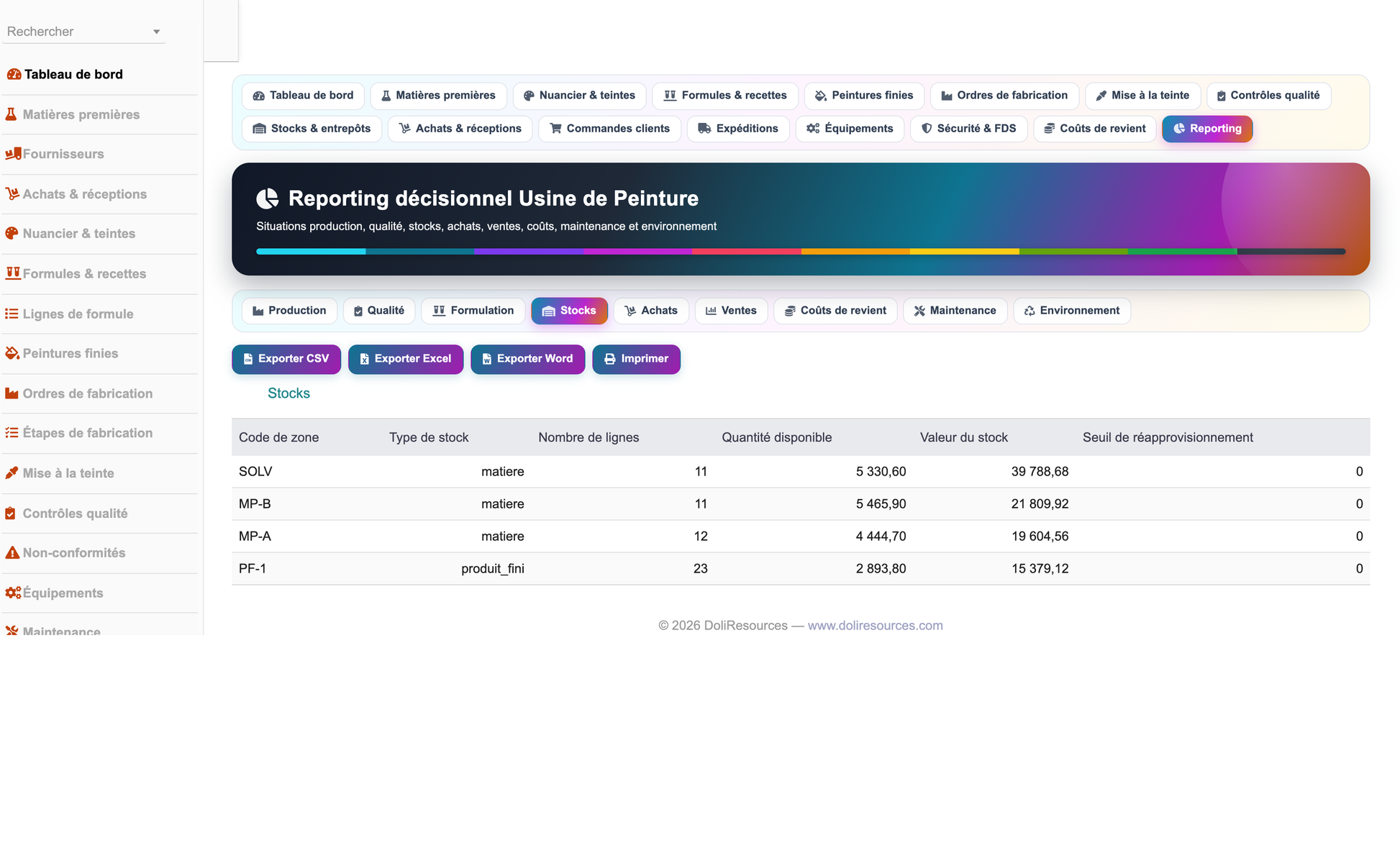The height and width of the screenshot is (866, 1400).
Task: Click the printer icon on Imprimer
Action: click(610, 359)
